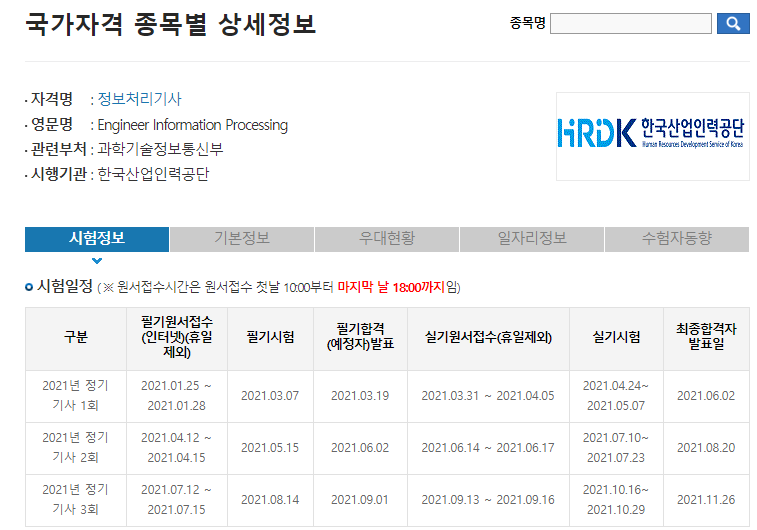Click the 필기합격(예정자)발표 column header
Screen dimensions: 757x530
pos(360,337)
